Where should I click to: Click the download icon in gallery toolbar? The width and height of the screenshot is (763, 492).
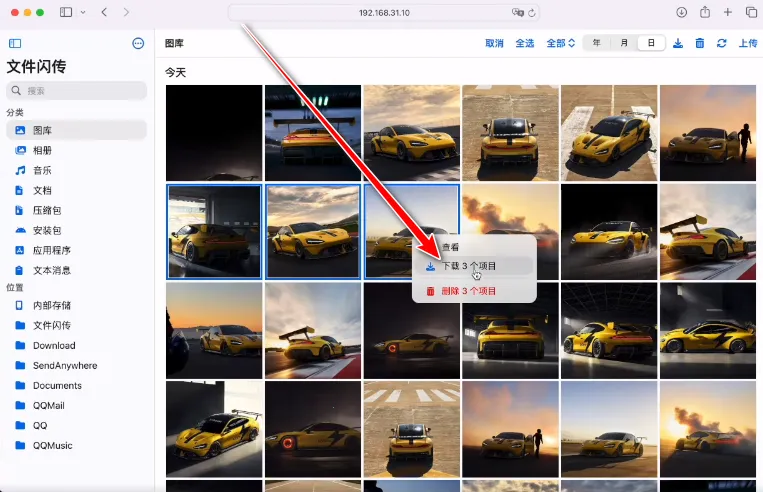click(678, 43)
